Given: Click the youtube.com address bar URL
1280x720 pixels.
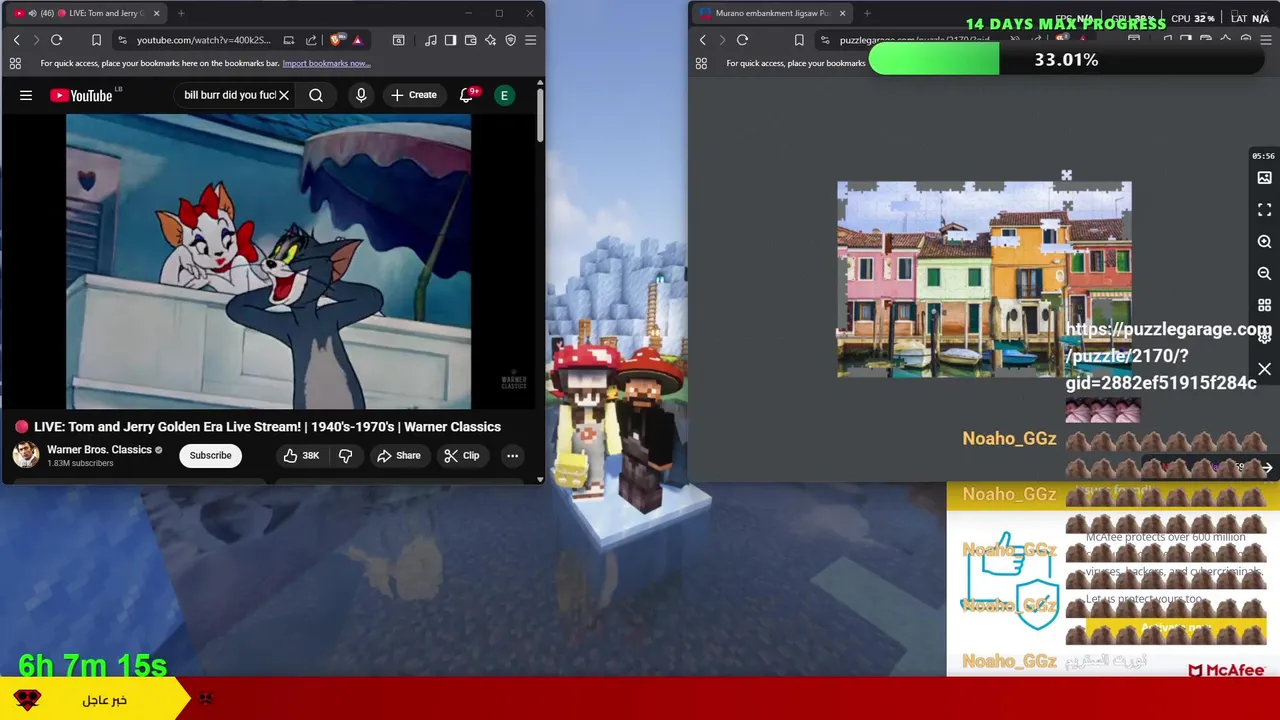Looking at the screenshot, I should coord(203,40).
